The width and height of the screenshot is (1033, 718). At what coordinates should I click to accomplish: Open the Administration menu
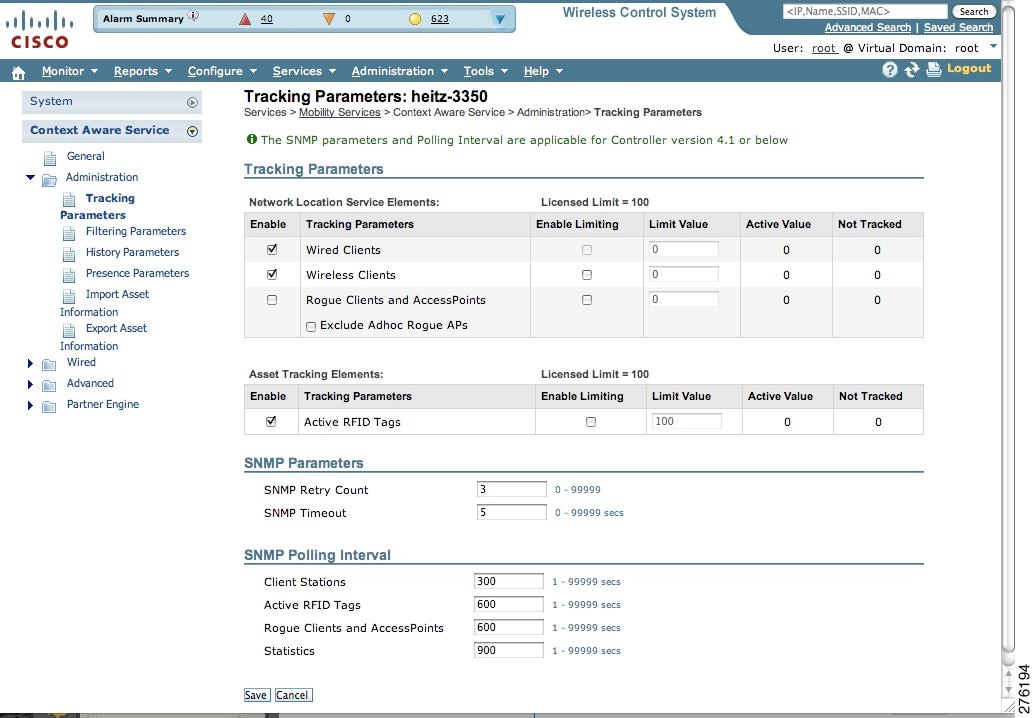click(399, 71)
